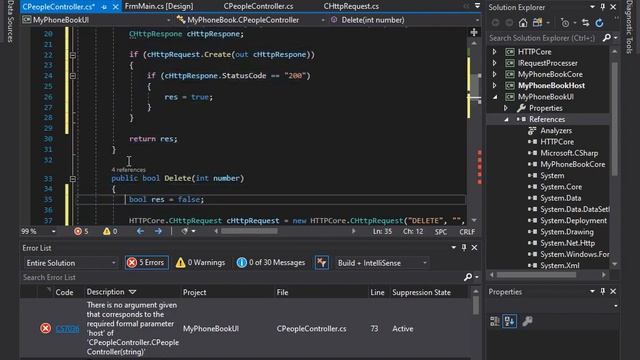The height and width of the screenshot is (360, 640).
Task: Click the Error List search magnifier icon
Action: tap(468, 277)
